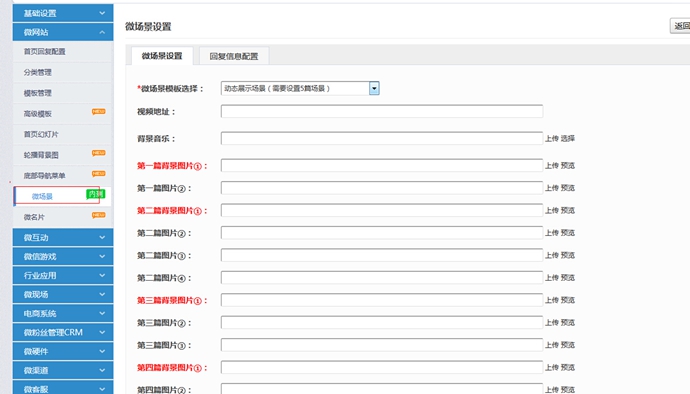Click 预览 for 第四篇背景图片①
The width and height of the screenshot is (690, 394).
tap(568, 368)
